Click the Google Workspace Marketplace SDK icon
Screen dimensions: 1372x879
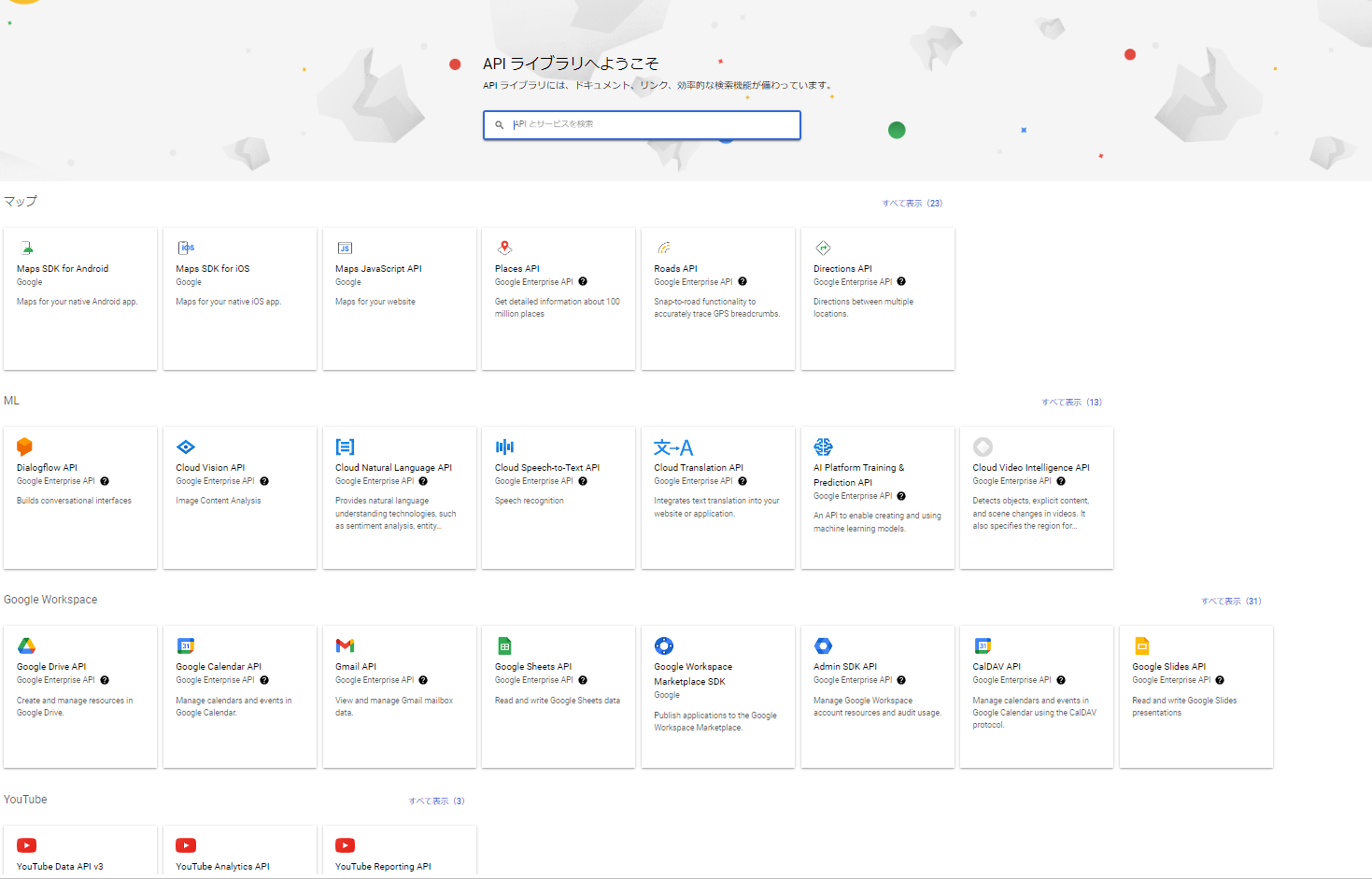(x=664, y=645)
